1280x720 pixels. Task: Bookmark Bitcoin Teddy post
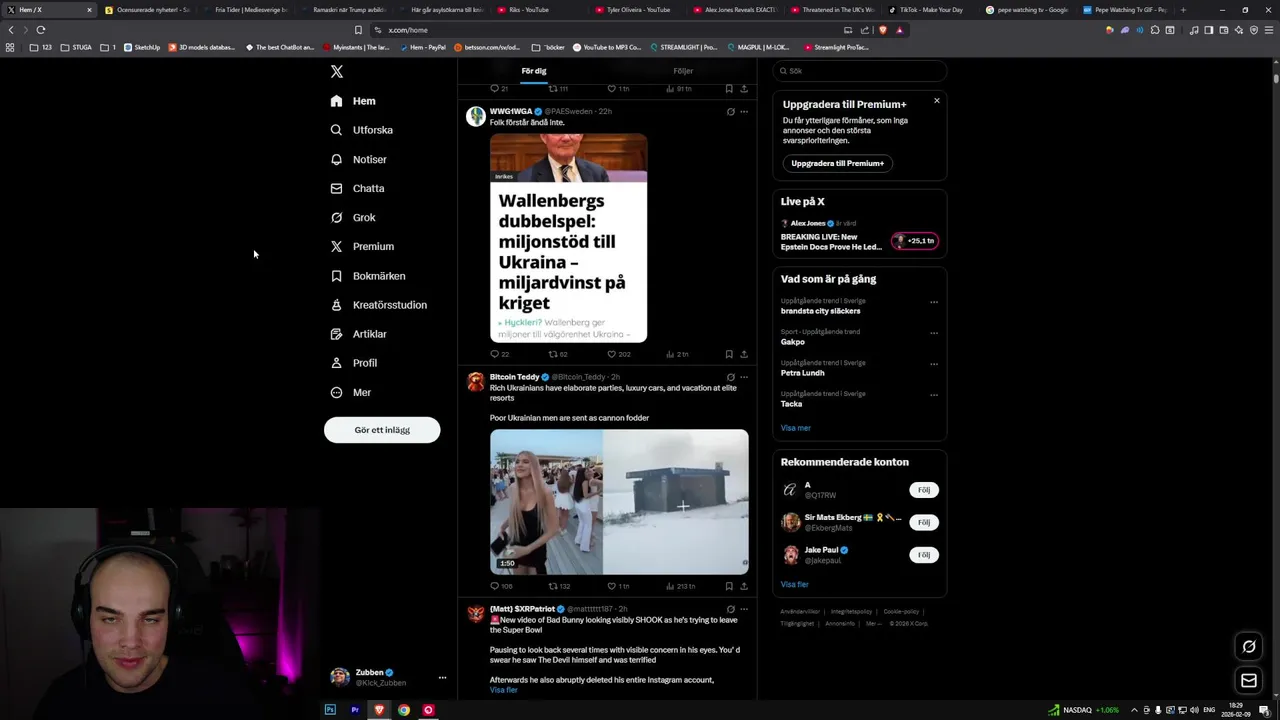coord(729,586)
